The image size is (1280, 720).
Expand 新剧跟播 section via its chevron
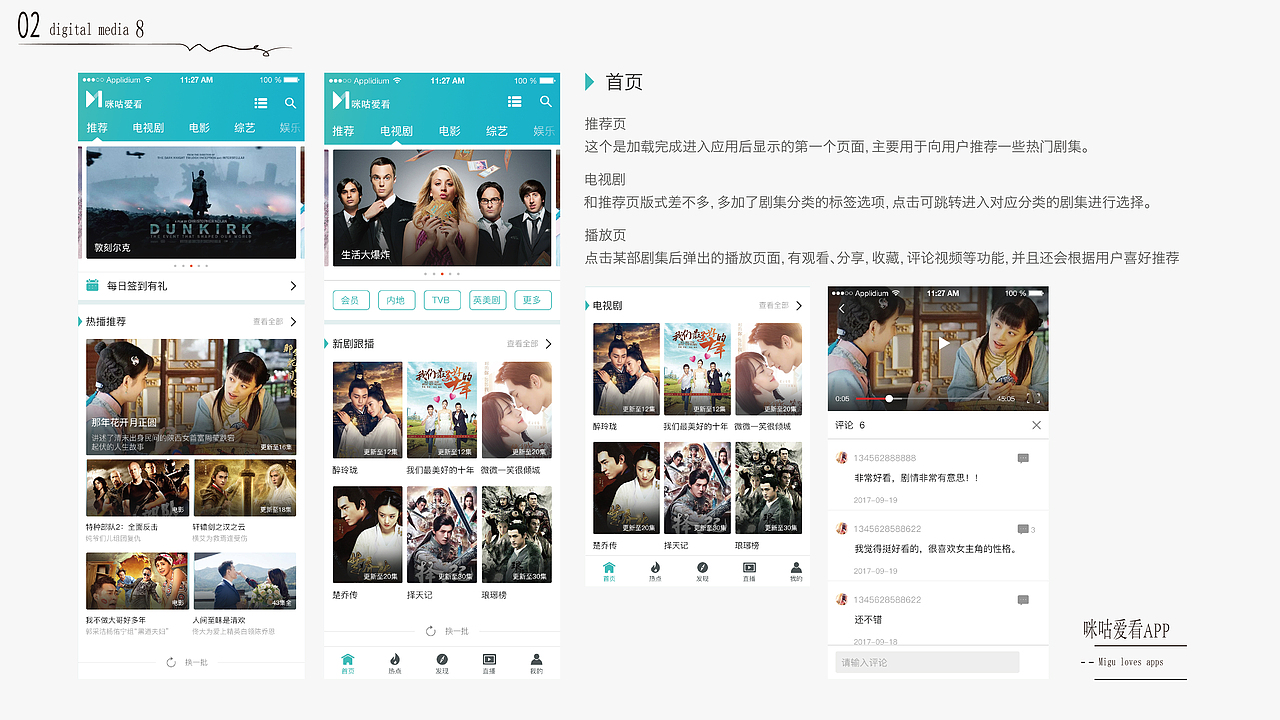pyautogui.click(x=548, y=344)
